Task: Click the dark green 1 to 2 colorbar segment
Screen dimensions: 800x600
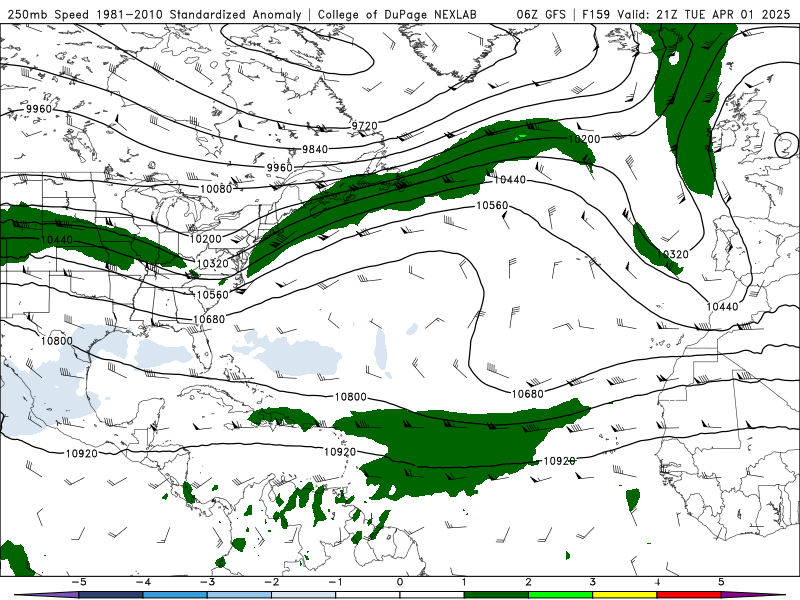Action: tap(496, 595)
